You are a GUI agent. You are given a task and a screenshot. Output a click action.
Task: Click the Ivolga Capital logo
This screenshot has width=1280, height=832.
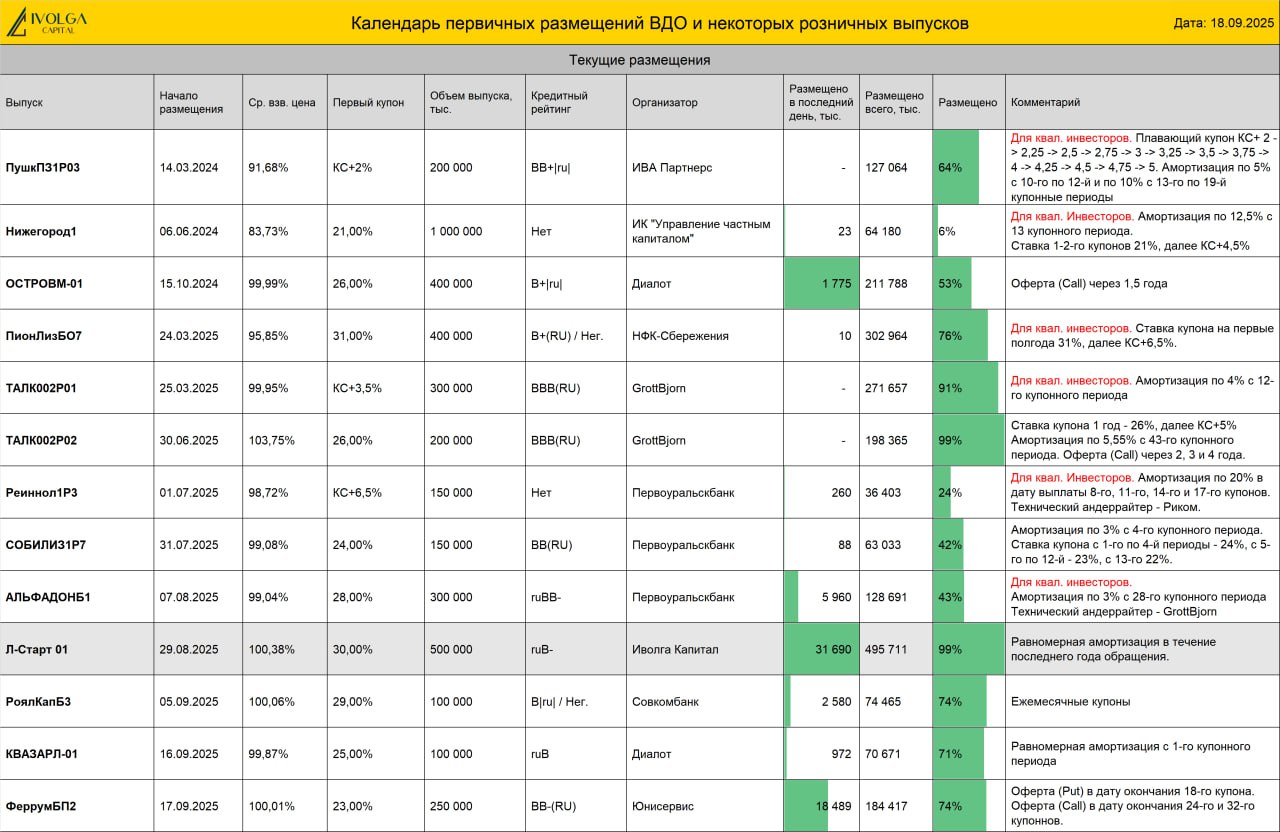click(x=46, y=22)
